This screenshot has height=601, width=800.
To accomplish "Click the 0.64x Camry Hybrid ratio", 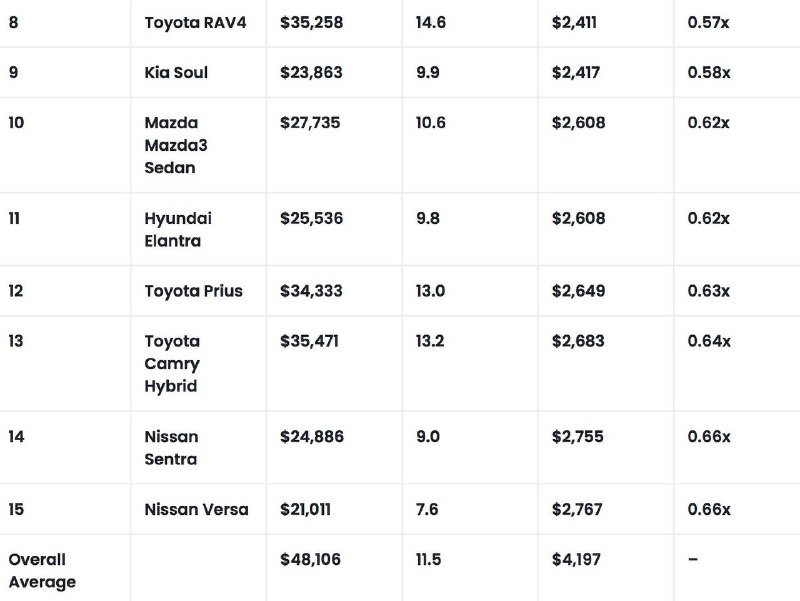I will point(709,341).
